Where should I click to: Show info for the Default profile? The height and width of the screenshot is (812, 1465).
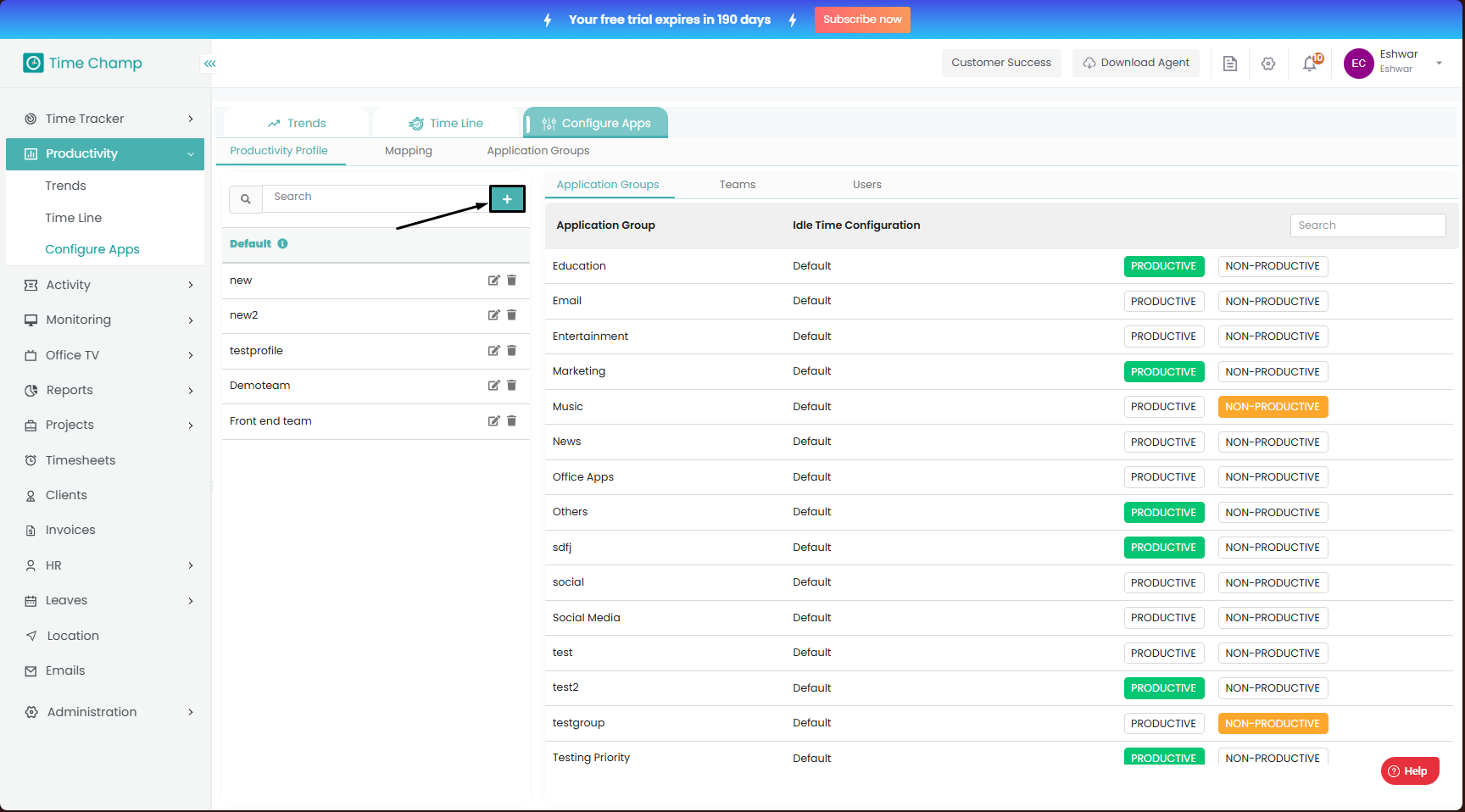pos(282,243)
